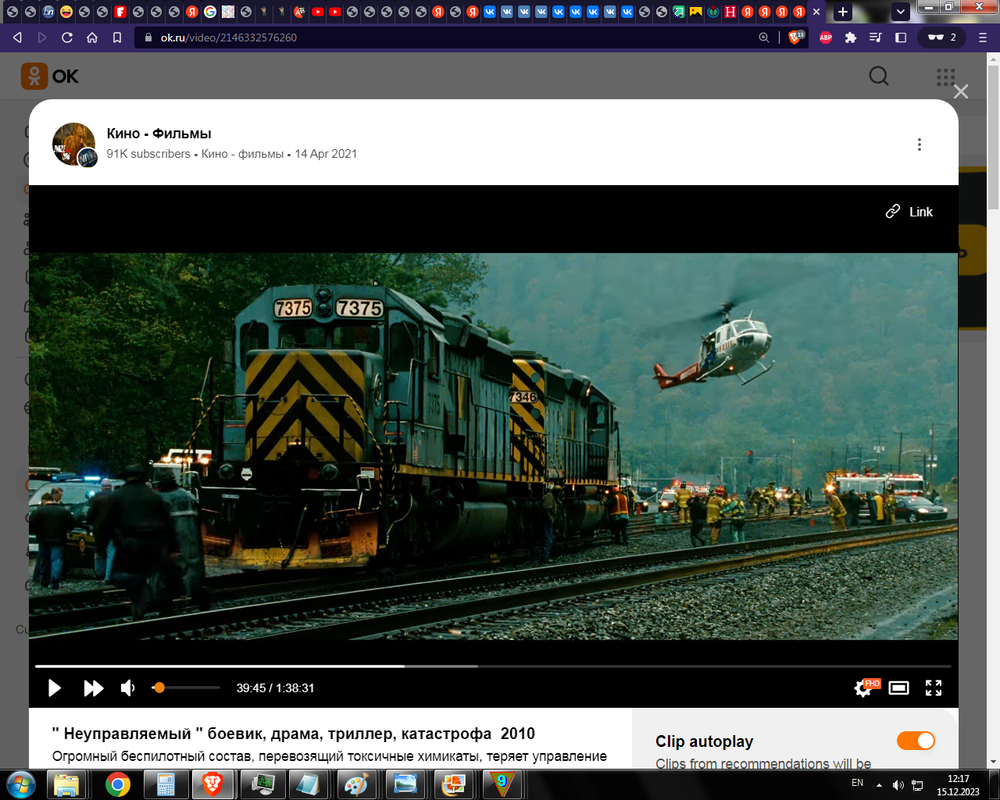Image resolution: width=1000 pixels, height=800 pixels.
Task: Open taskbar clock and date
Action: [x=958, y=785]
